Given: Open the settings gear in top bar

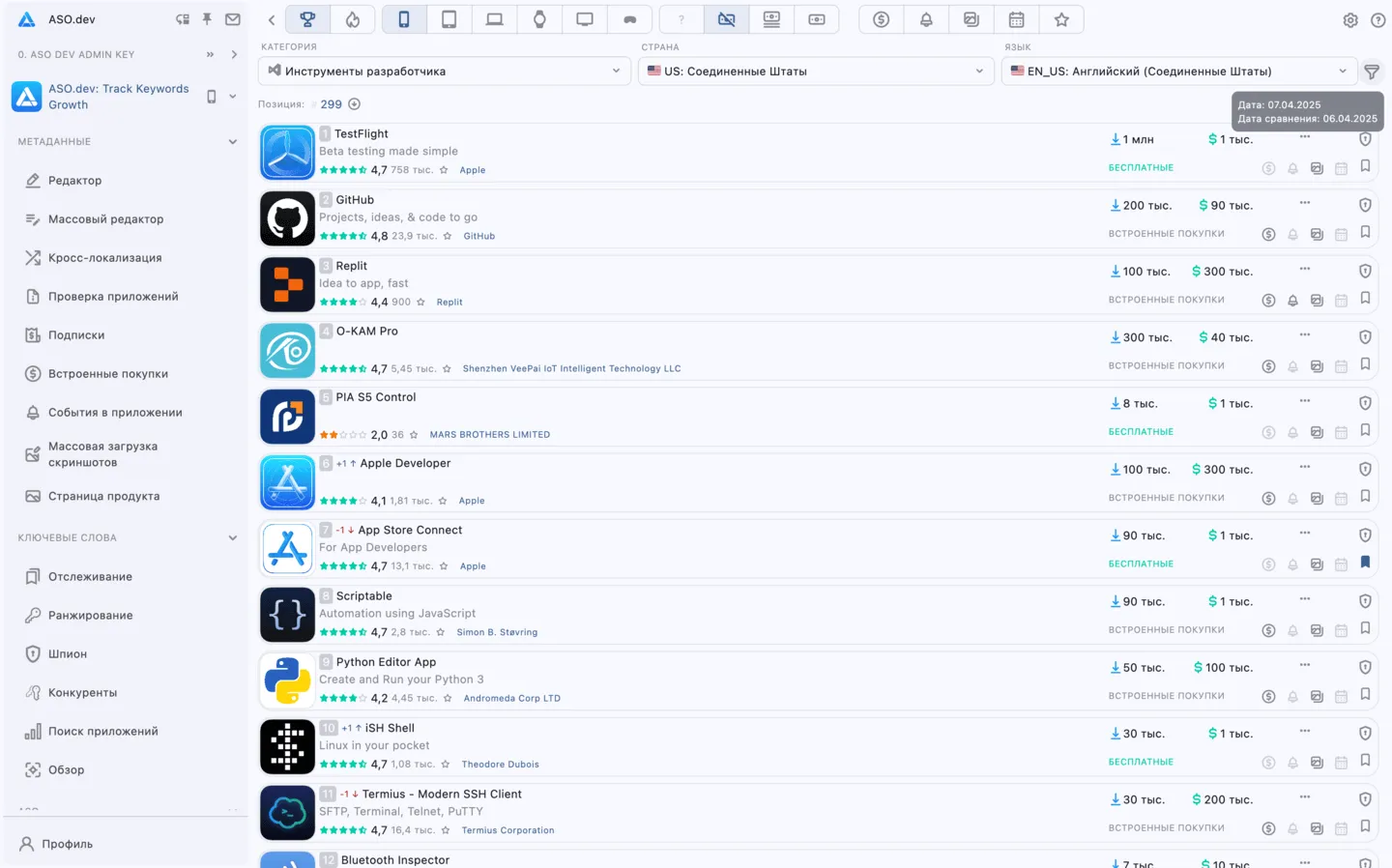Looking at the screenshot, I should pos(1350,20).
